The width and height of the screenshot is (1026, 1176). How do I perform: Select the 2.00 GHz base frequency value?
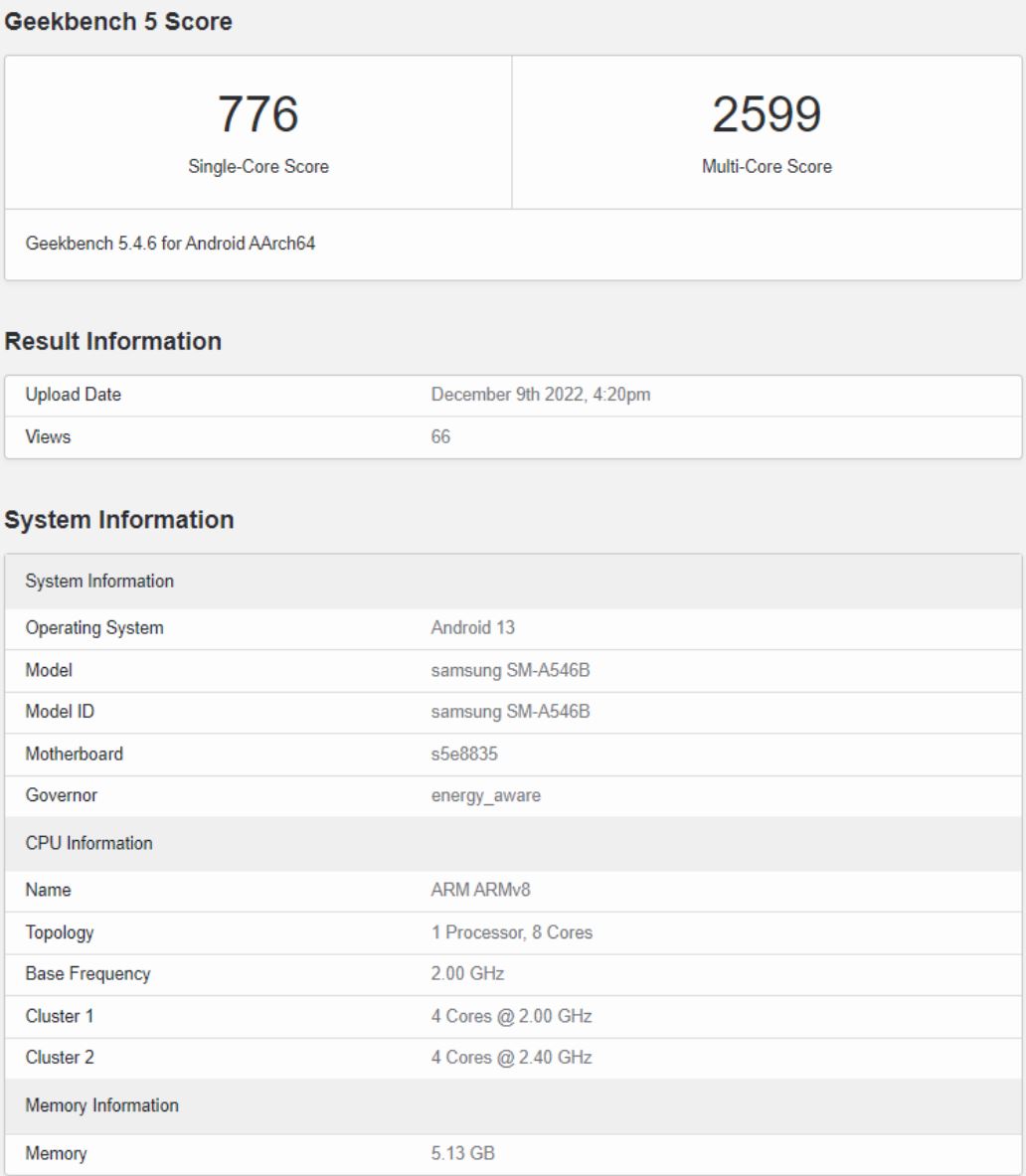click(467, 973)
